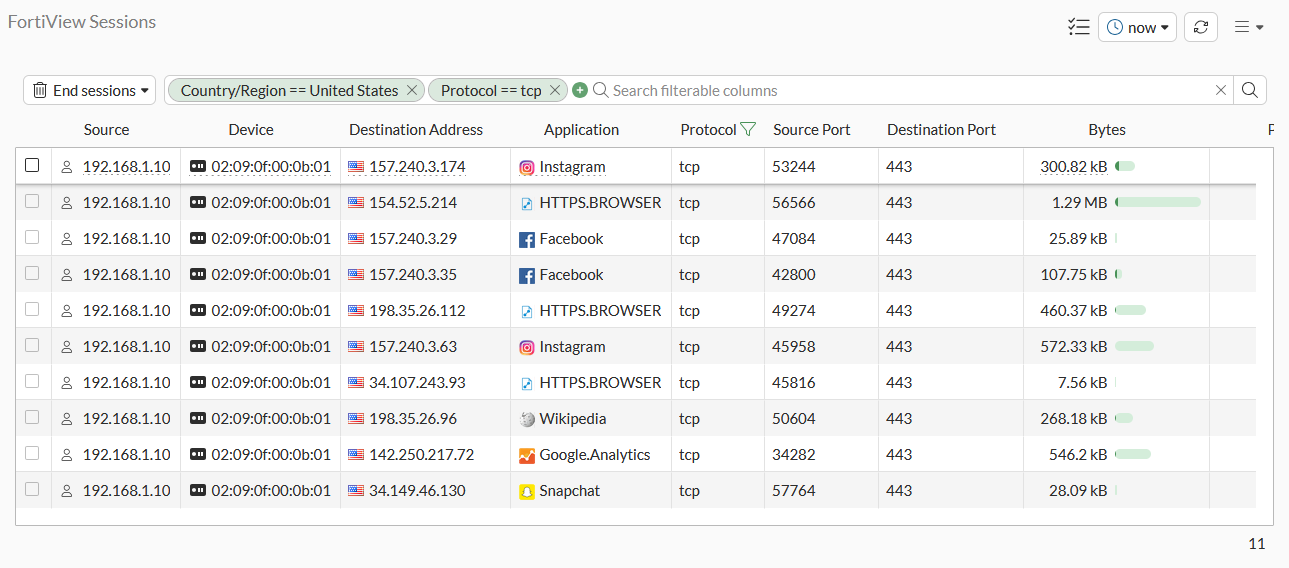Click the checklist view icon
The image size is (1289, 568).
point(1078,27)
